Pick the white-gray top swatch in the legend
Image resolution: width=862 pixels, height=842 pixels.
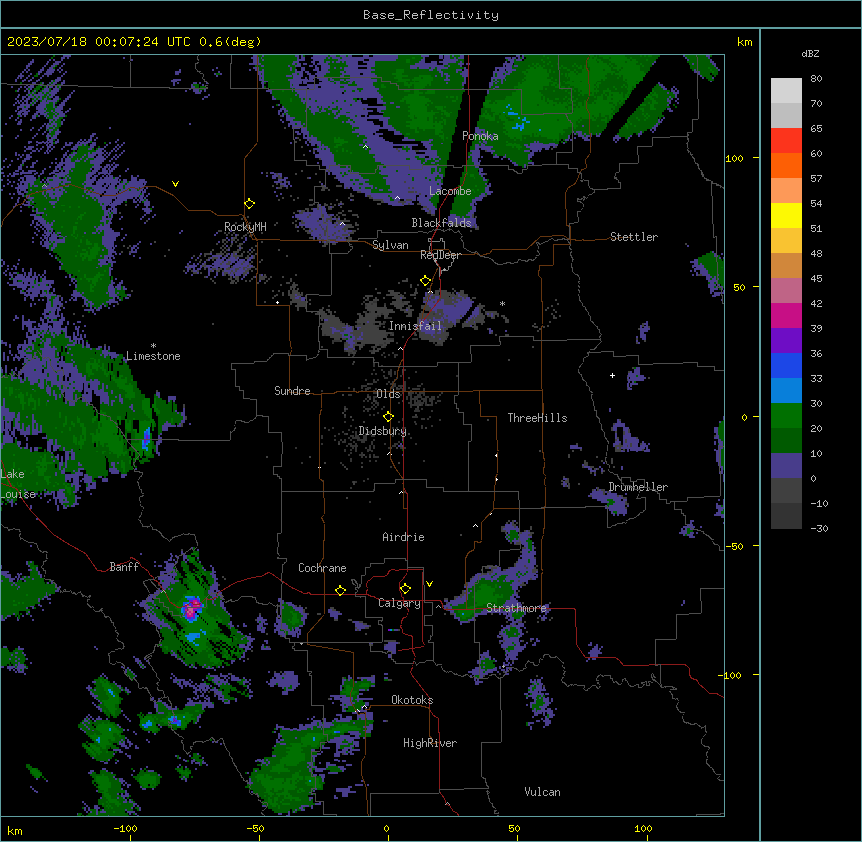pyautogui.click(x=786, y=90)
